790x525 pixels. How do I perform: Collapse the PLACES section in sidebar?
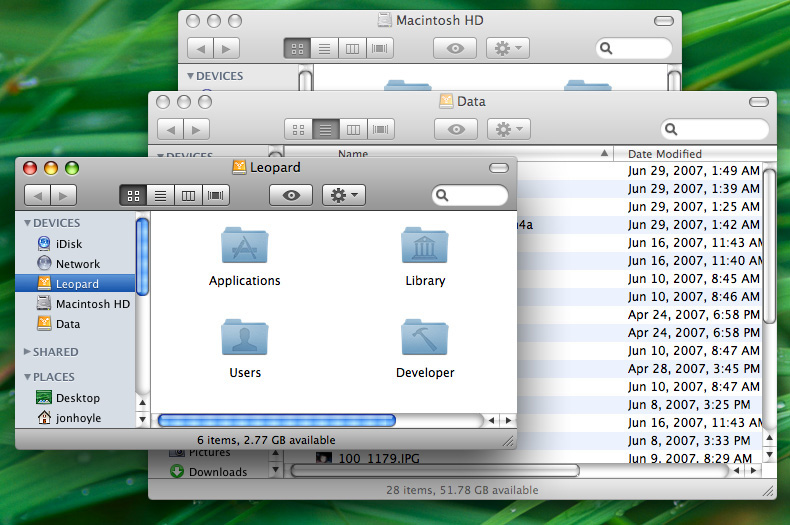click(28, 377)
